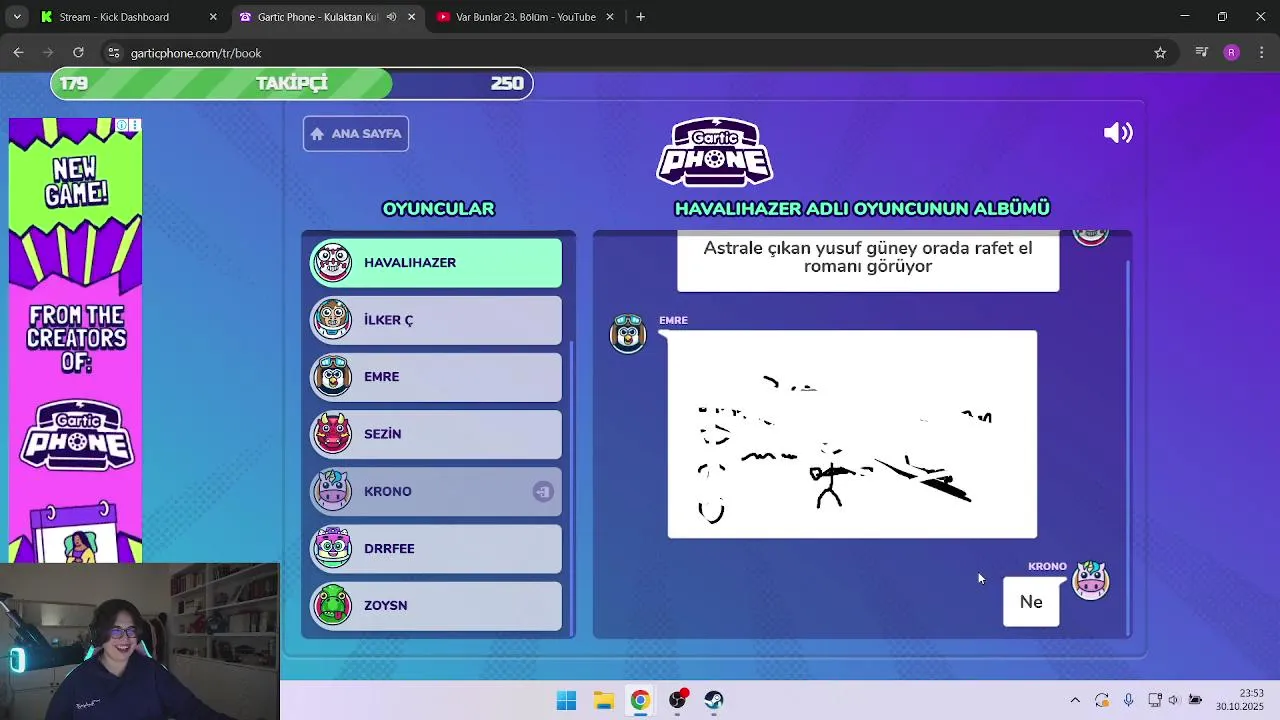Show hidden system tray icons
The height and width of the screenshot is (720, 1280).
click(x=1075, y=700)
